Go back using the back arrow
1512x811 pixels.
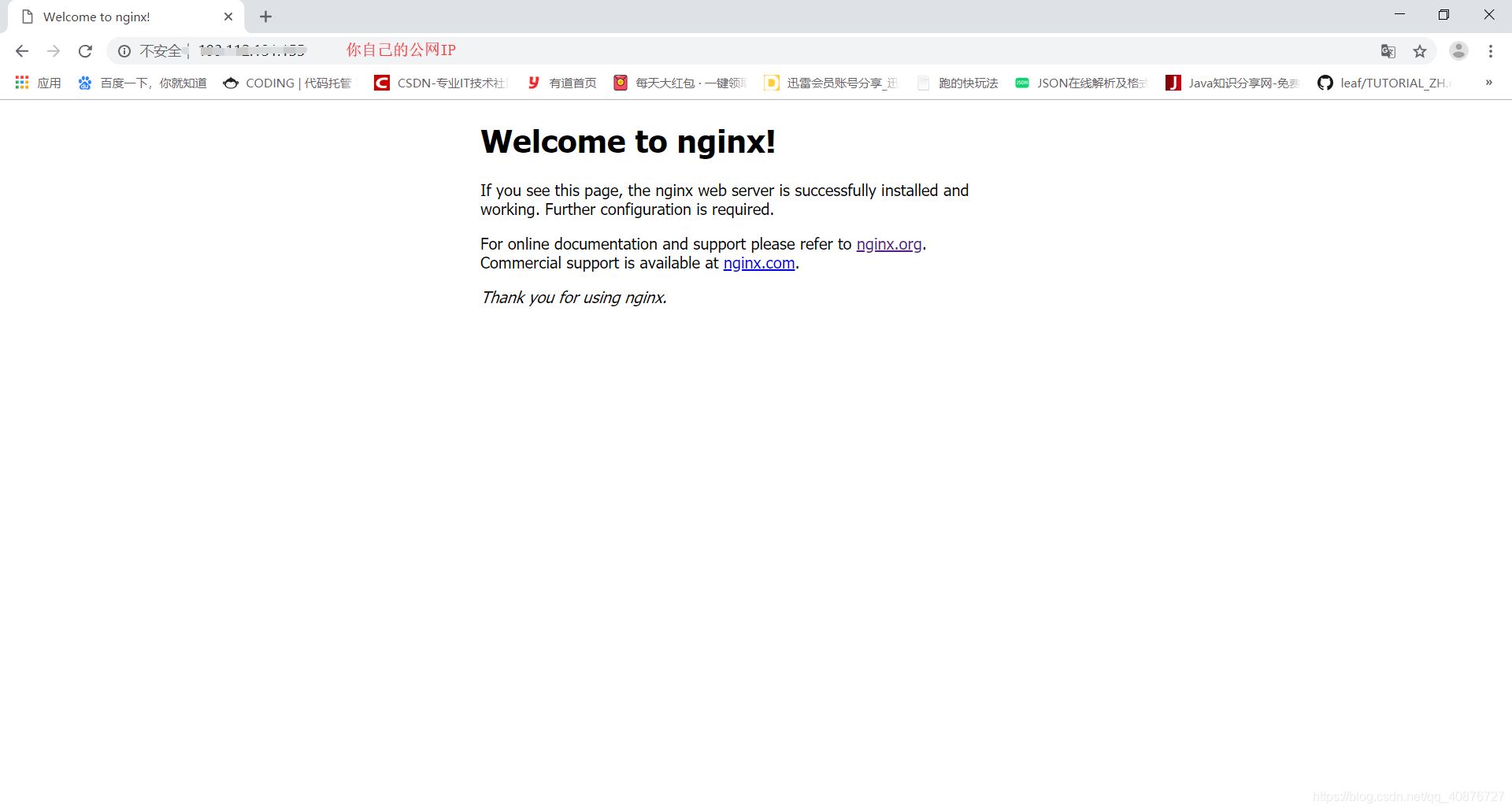point(21,50)
